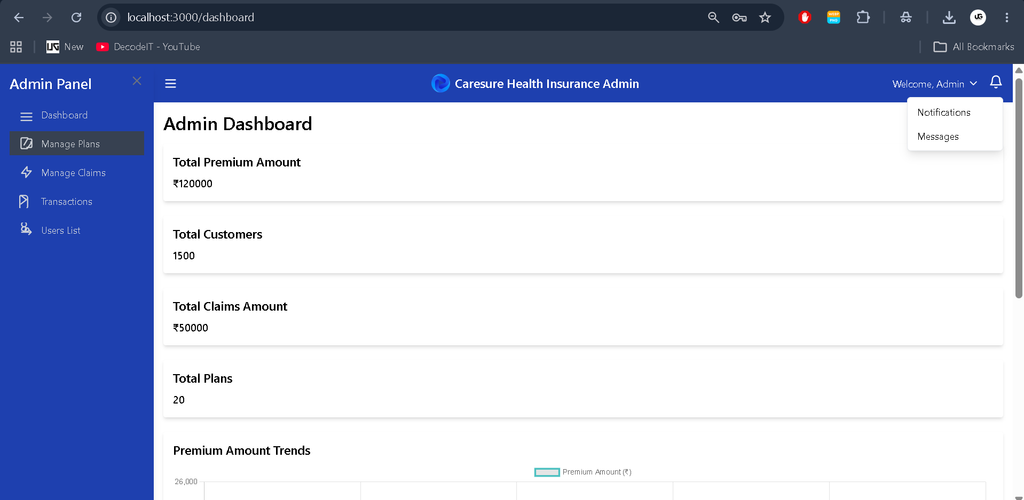The width and height of the screenshot is (1024, 500).
Task: Open the Extensions puzzle icon
Action: 863,18
